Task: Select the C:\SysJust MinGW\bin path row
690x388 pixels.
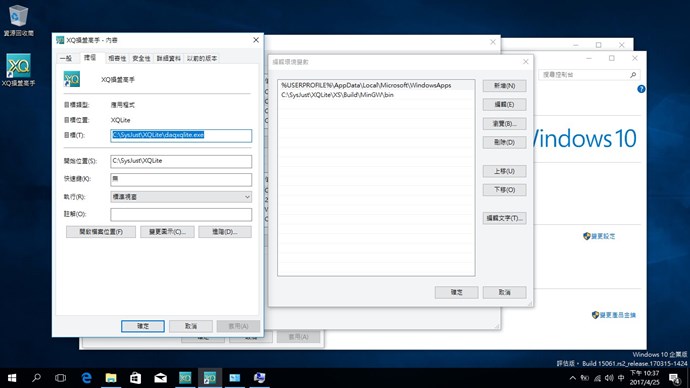Action: 376,95
